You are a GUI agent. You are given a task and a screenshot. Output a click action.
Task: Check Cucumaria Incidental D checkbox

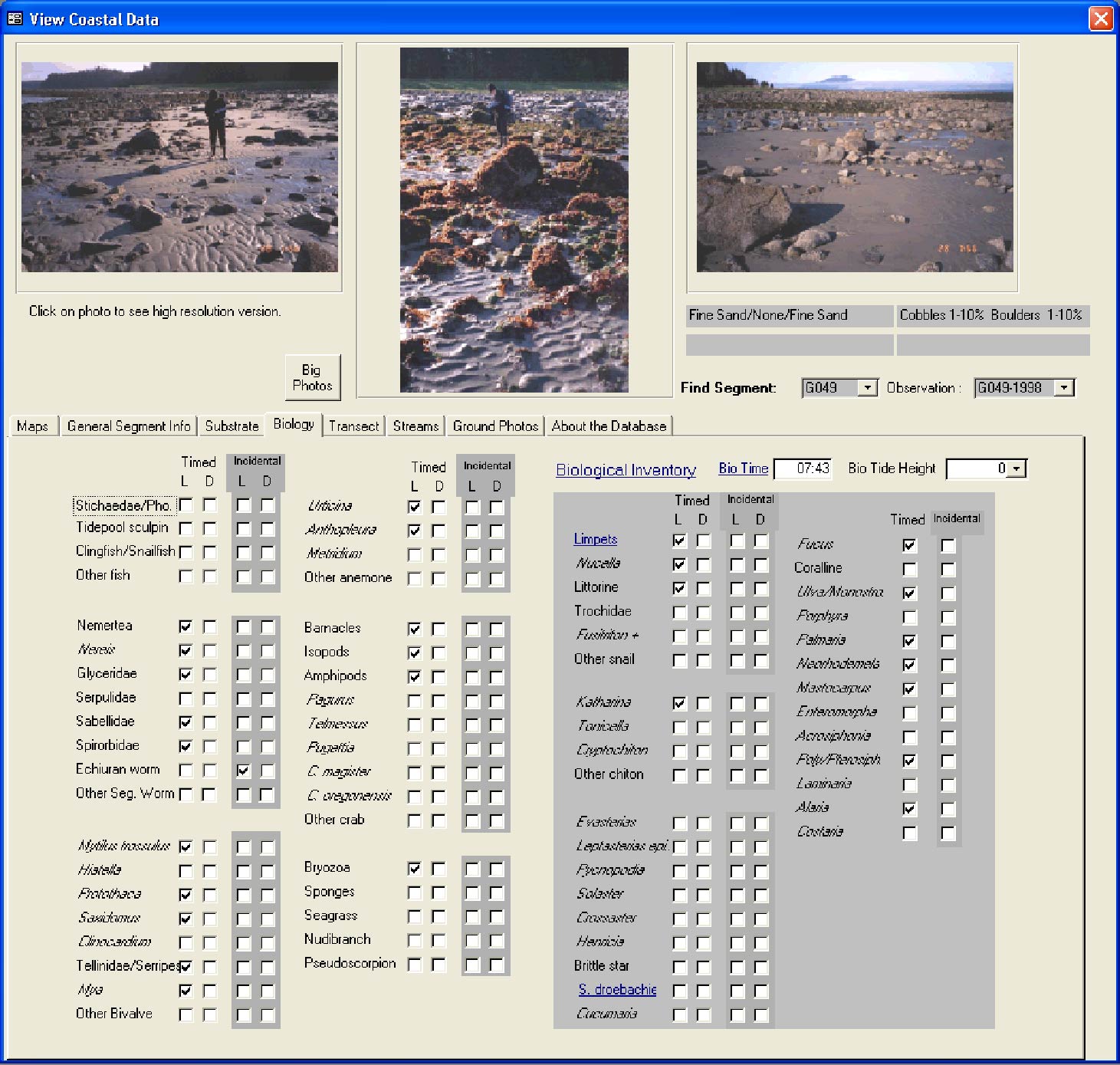tap(760, 1014)
